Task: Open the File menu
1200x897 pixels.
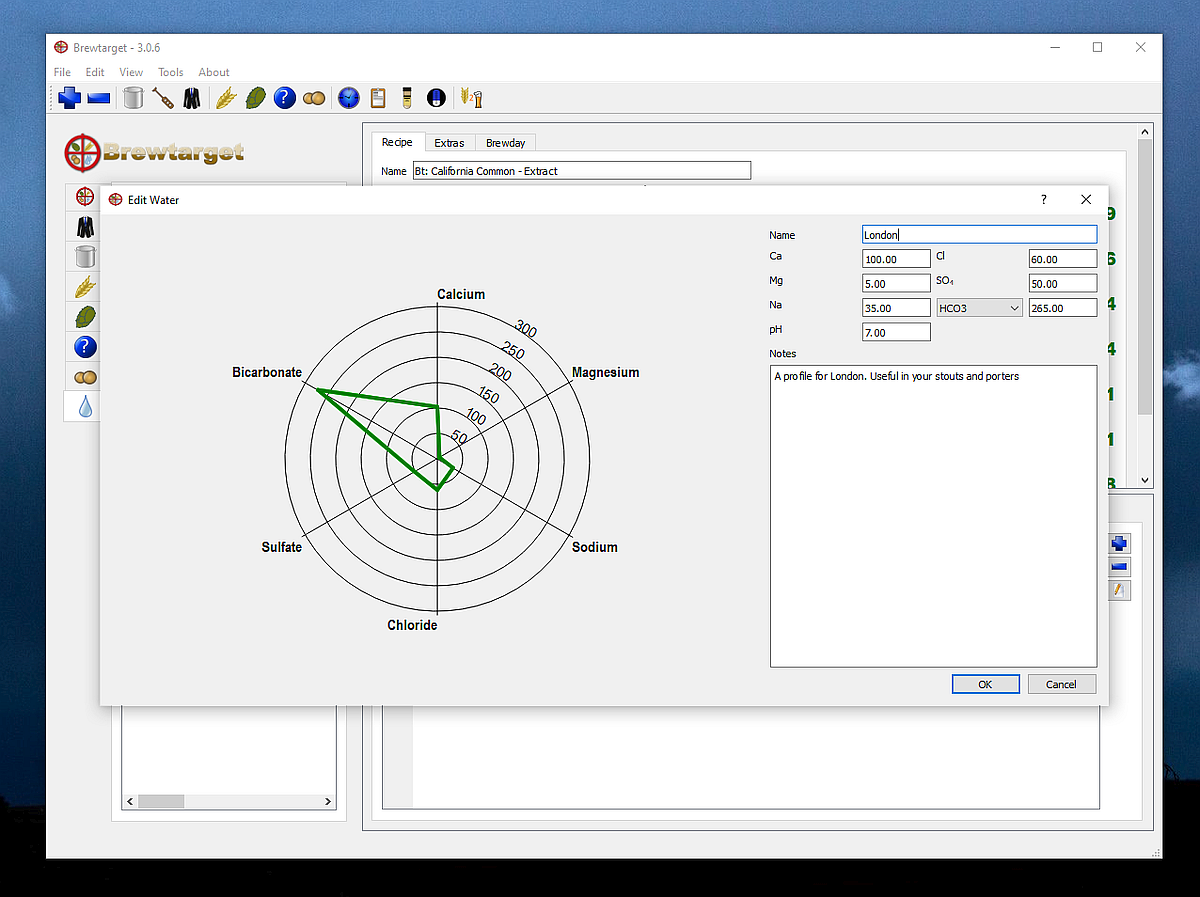Action: point(62,72)
